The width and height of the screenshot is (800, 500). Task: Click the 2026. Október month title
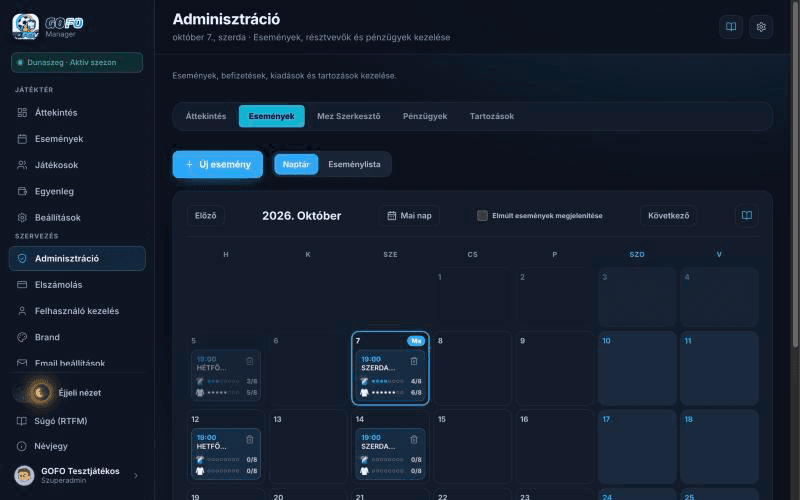click(x=302, y=216)
